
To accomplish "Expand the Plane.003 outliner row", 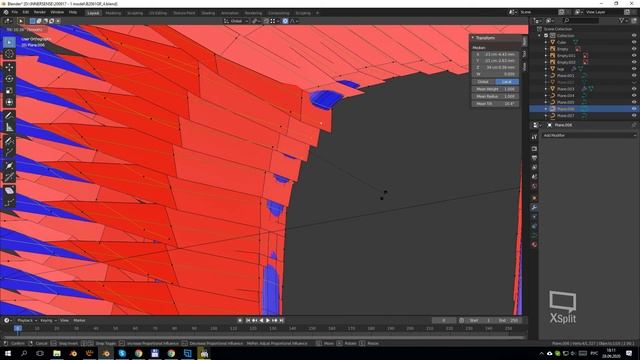I will pyautogui.click(x=546, y=89).
